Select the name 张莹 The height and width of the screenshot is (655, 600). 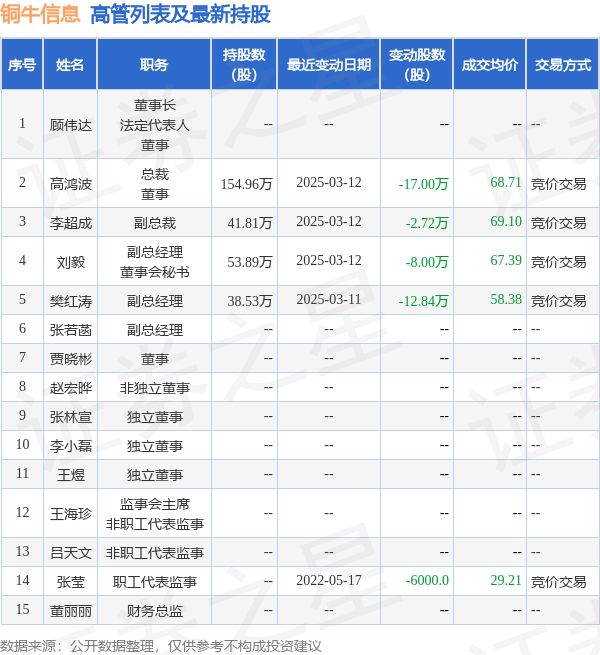click(71, 582)
